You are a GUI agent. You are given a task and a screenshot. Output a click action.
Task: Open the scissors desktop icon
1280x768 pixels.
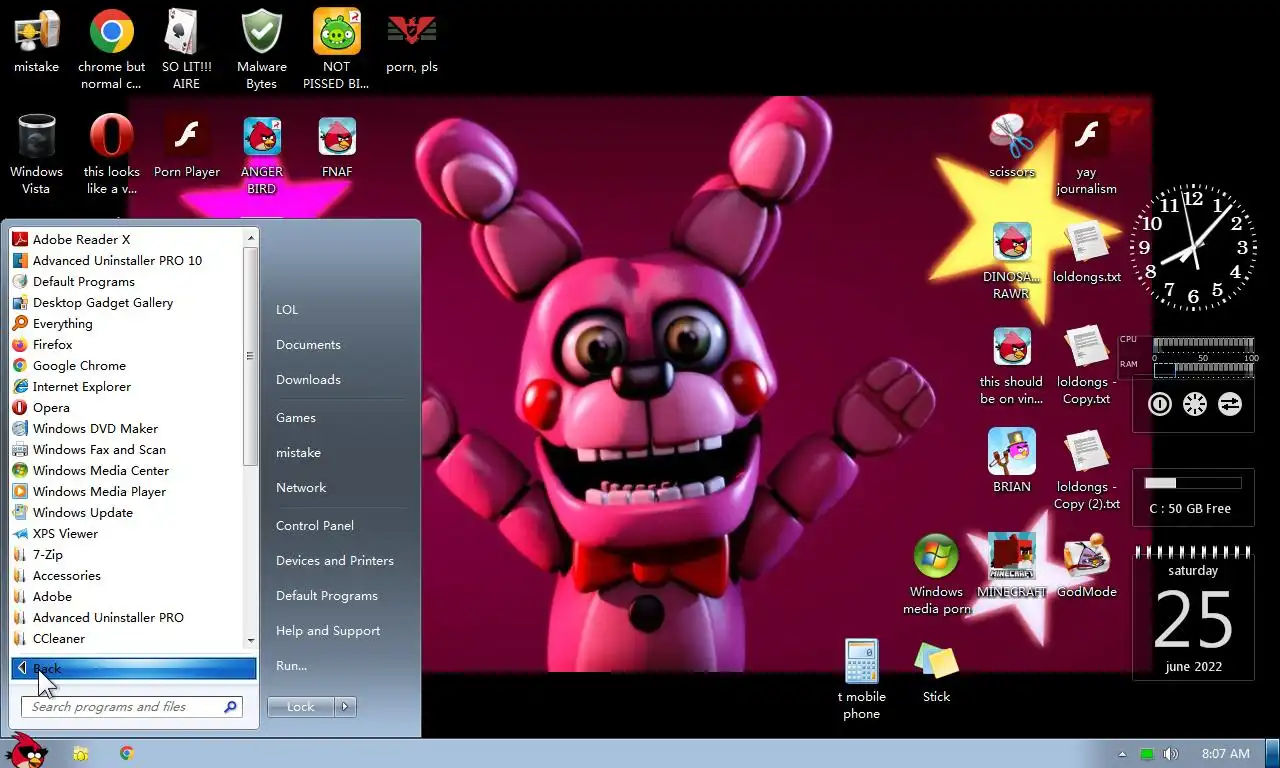pos(1012,147)
